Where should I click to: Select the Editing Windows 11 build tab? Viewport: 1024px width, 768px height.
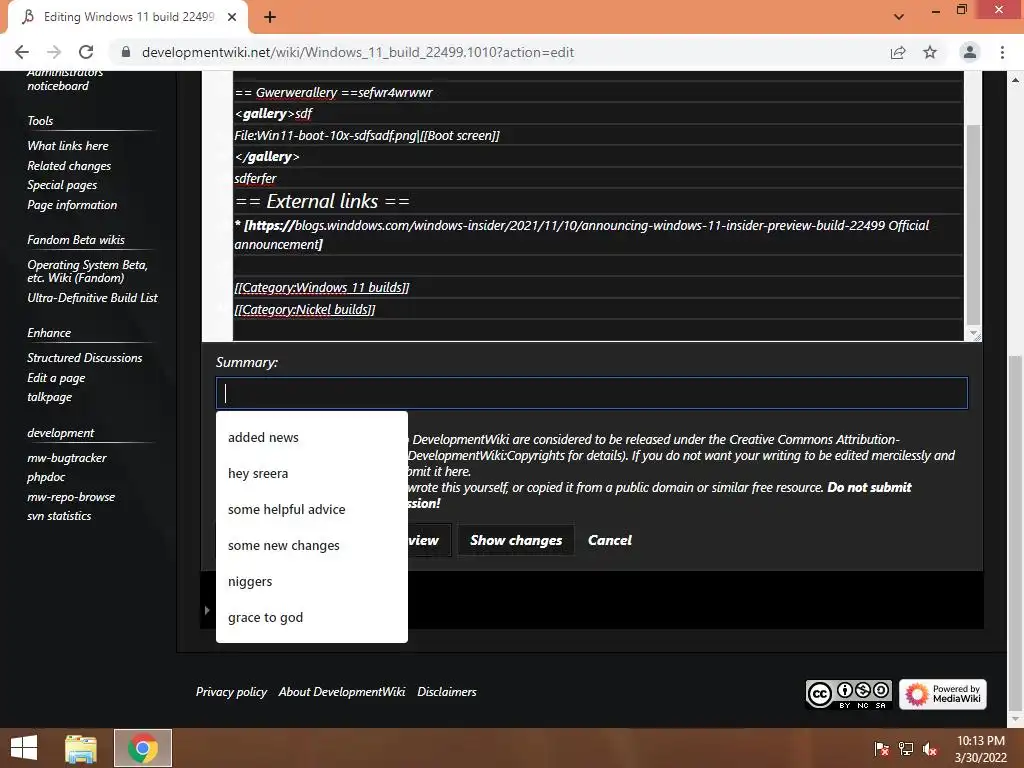pyautogui.click(x=129, y=17)
